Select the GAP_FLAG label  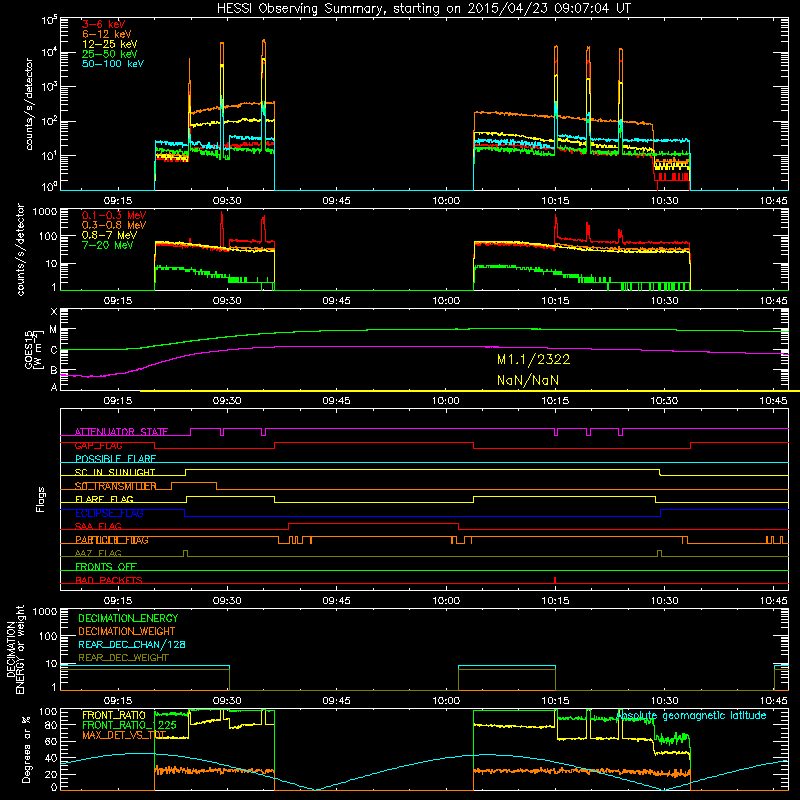pyautogui.click(x=98, y=445)
